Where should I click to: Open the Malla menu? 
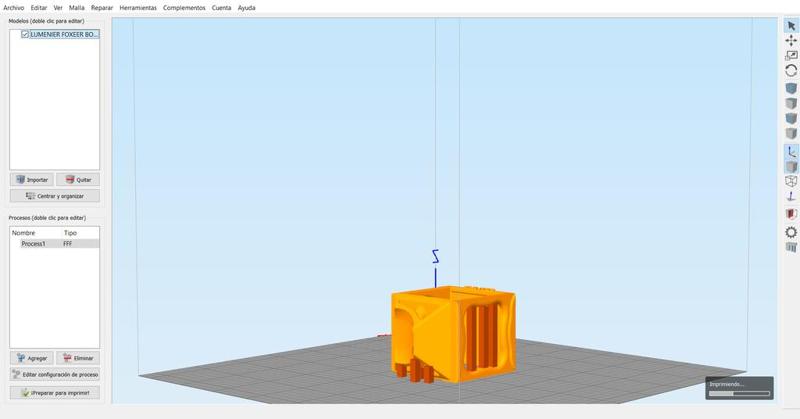point(77,8)
